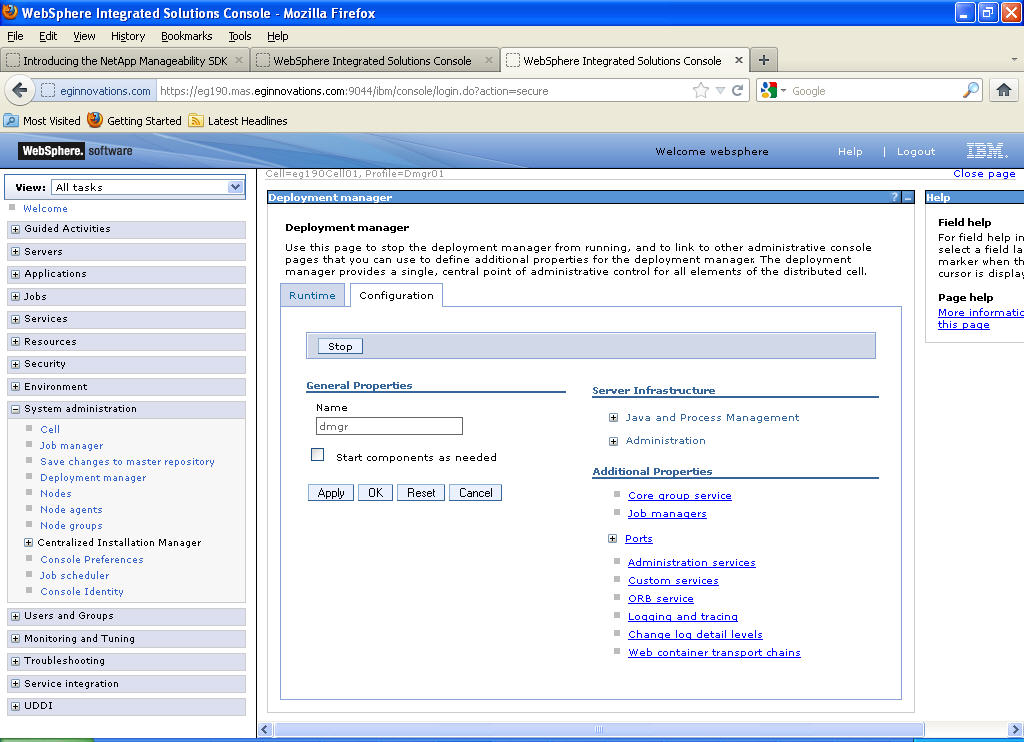Focus the Google search box
The image size is (1024, 742).
(873, 91)
